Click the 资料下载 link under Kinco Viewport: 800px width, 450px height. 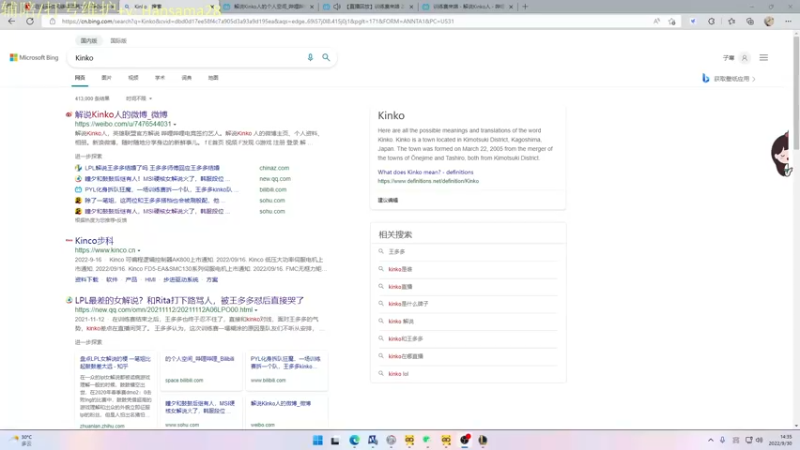pos(86,280)
